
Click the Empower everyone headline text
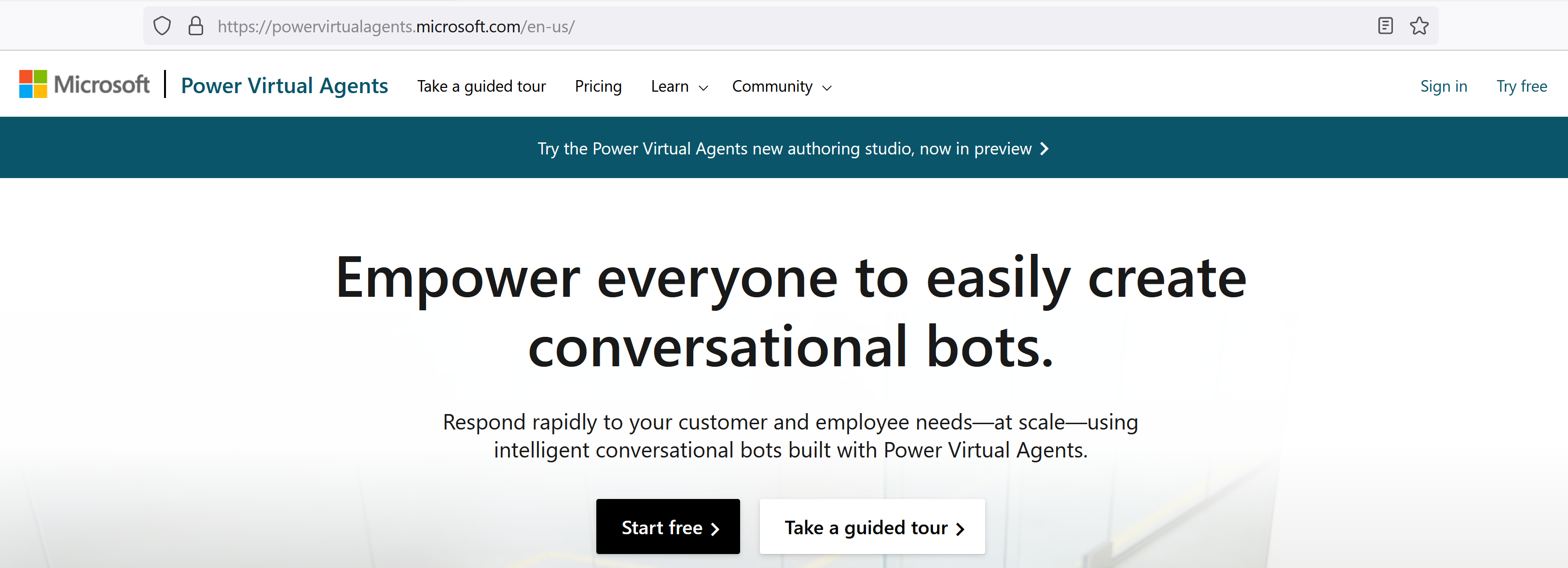(790, 312)
